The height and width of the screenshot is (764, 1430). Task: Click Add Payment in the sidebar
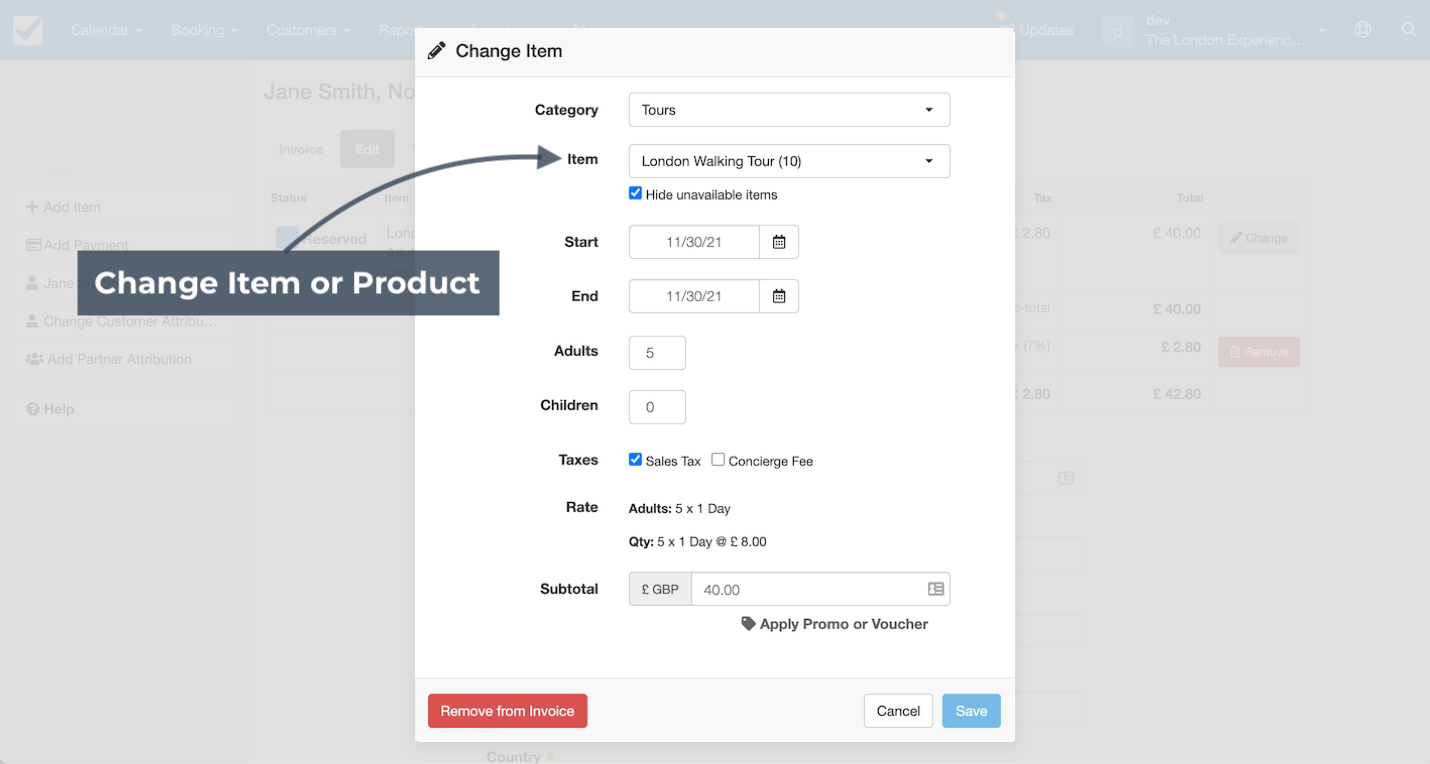(124, 245)
